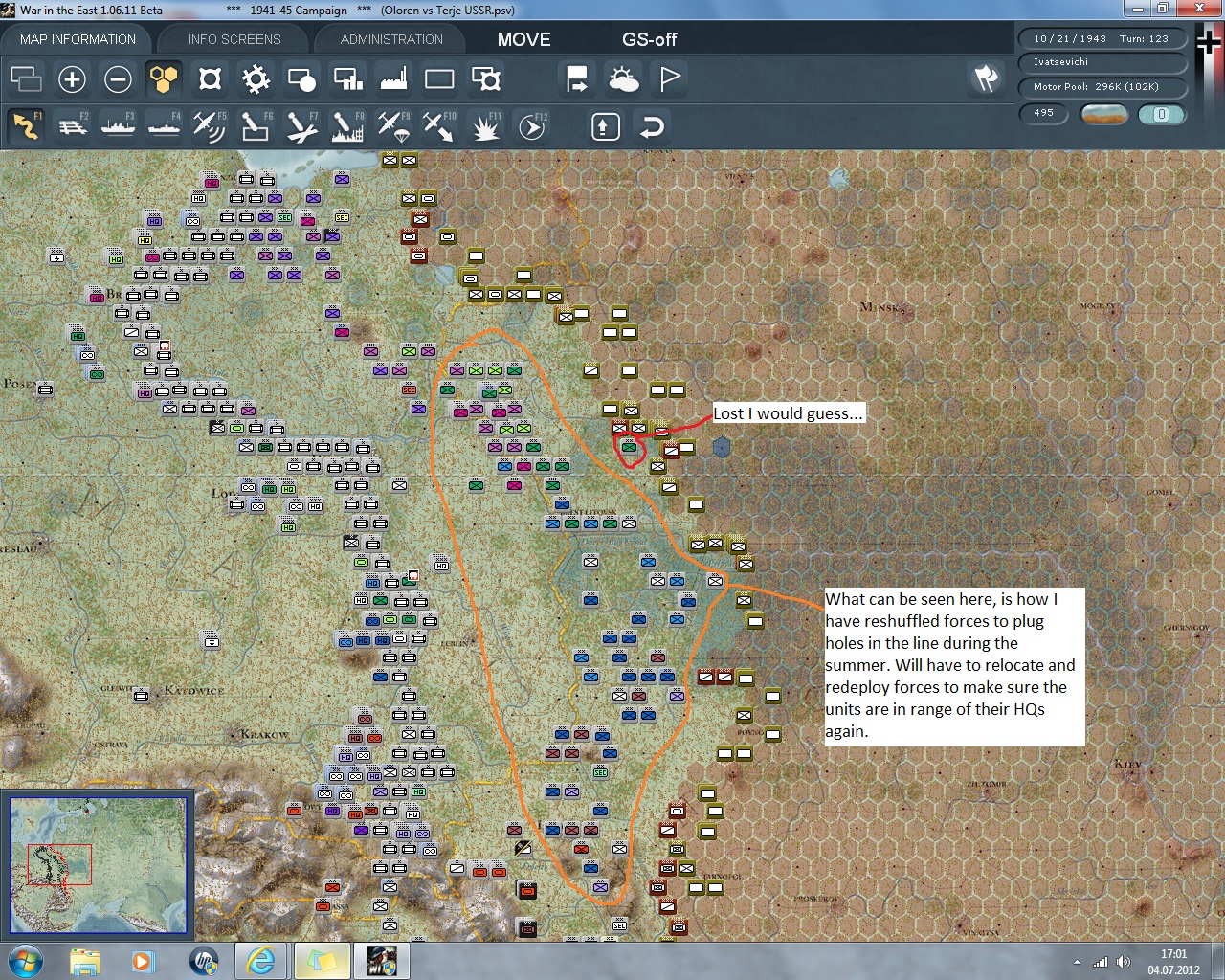Select the F9 air transport mode icon

tap(393, 126)
